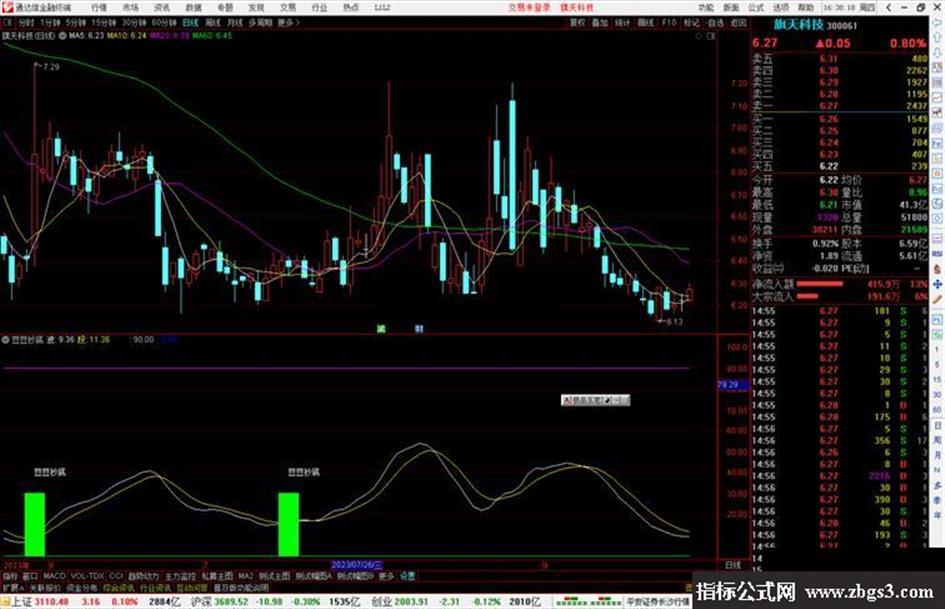Switch chart to 30分钟 period

[x=133, y=22]
